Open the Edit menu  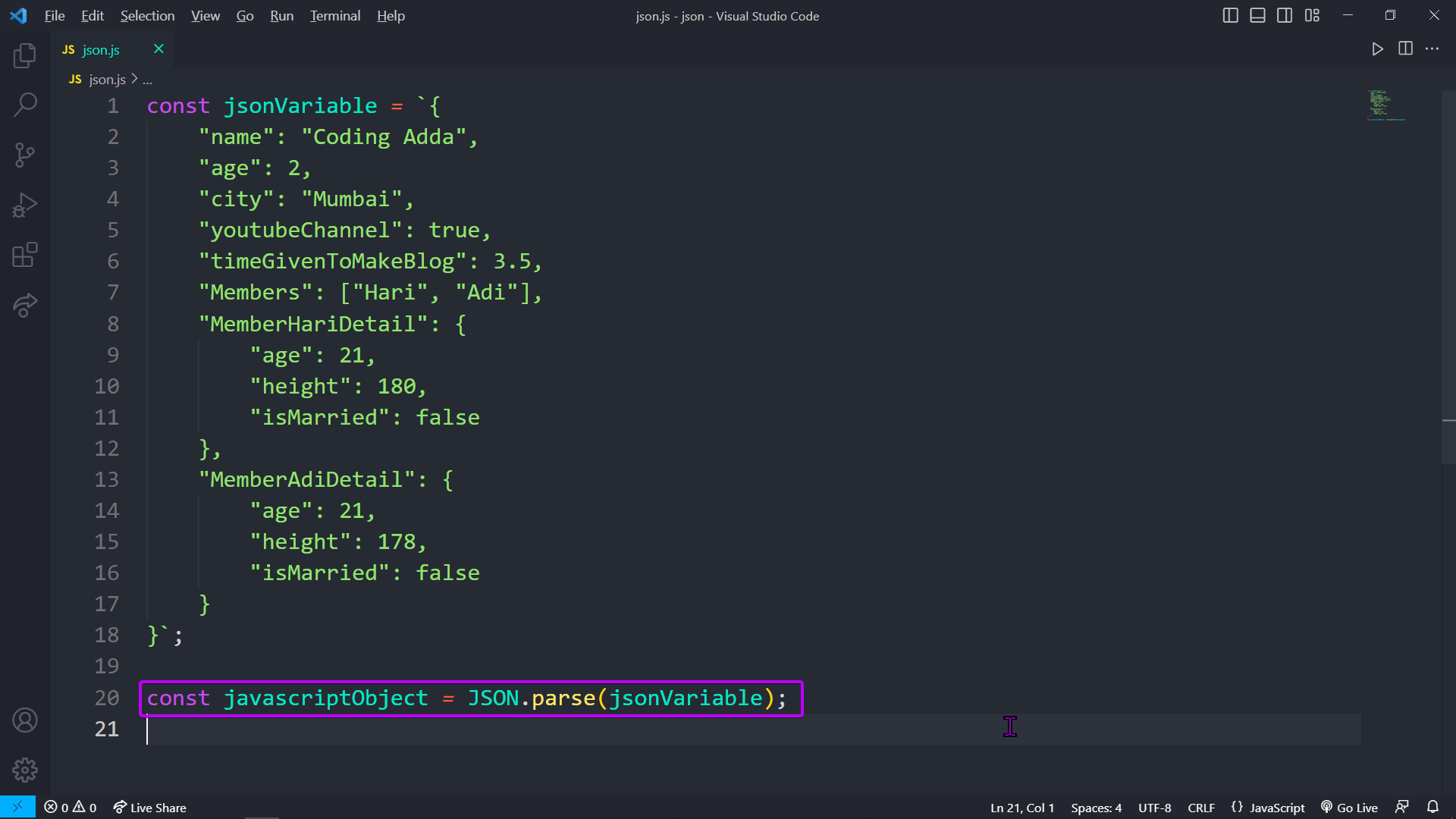[93, 16]
